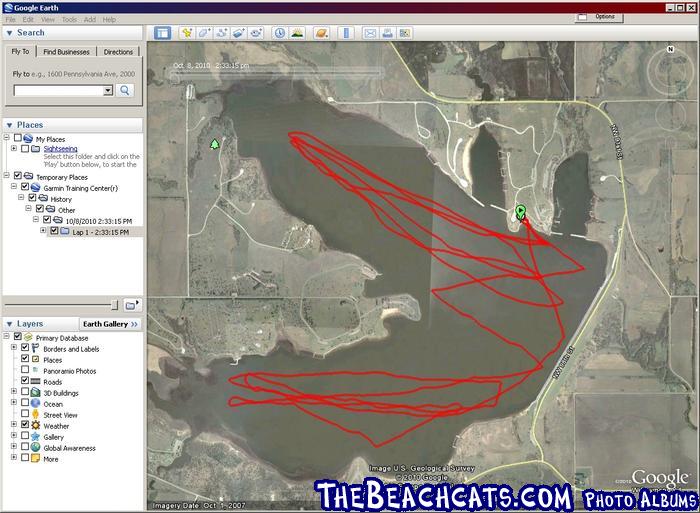Show historical imagery clock icon
This screenshot has width=700, height=513.
[280, 33]
